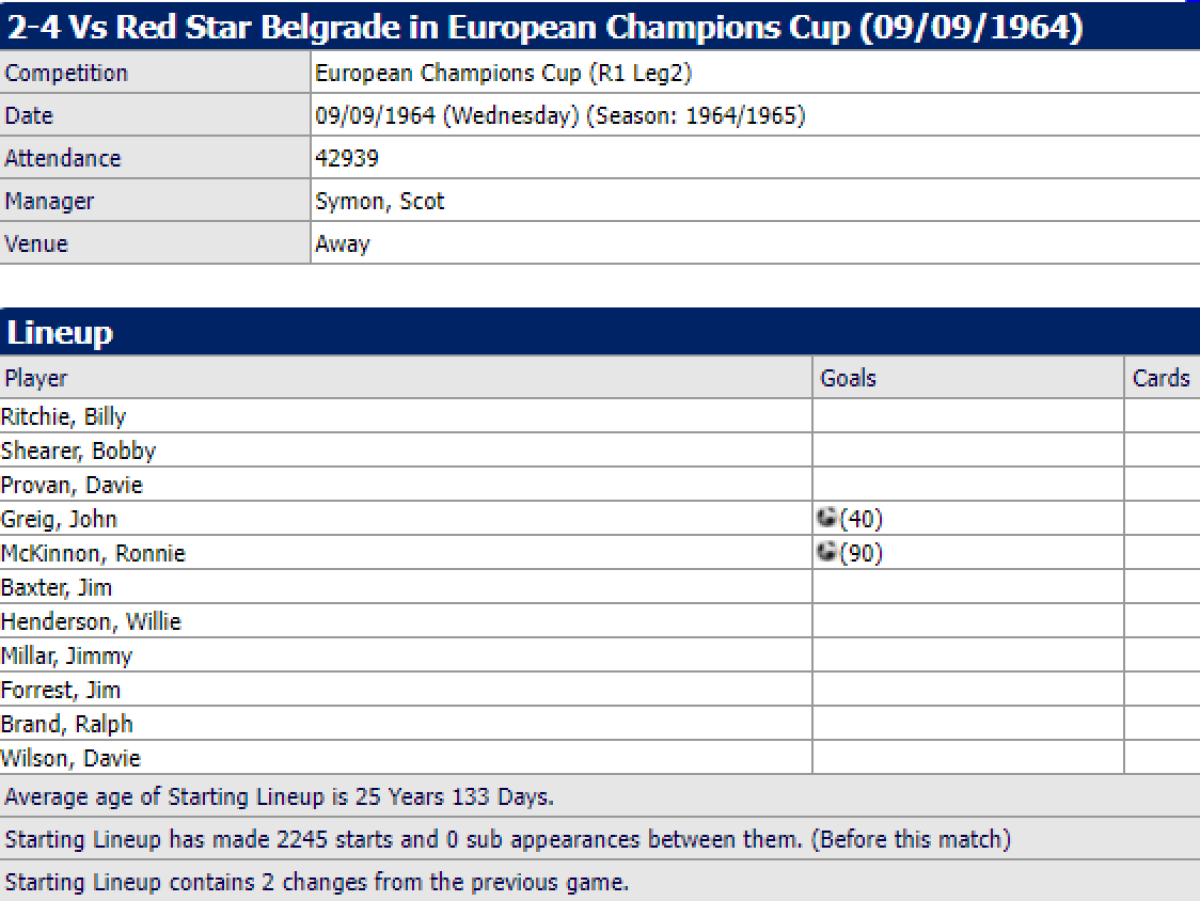Select Baxter, Jim from the lineup
This screenshot has width=1200, height=901.
click(x=56, y=587)
